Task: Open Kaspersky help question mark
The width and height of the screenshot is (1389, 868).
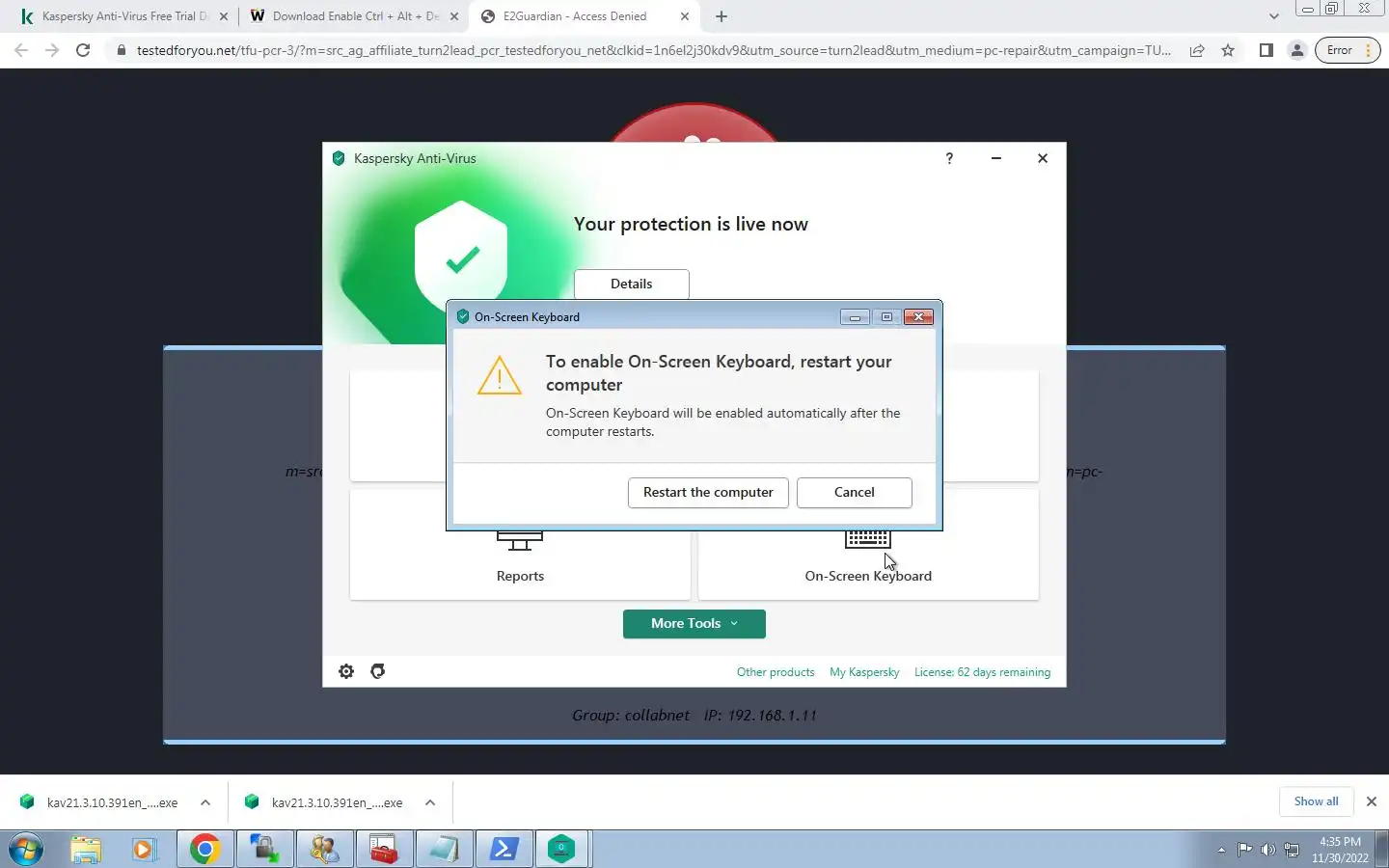Action: pos(949,158)
